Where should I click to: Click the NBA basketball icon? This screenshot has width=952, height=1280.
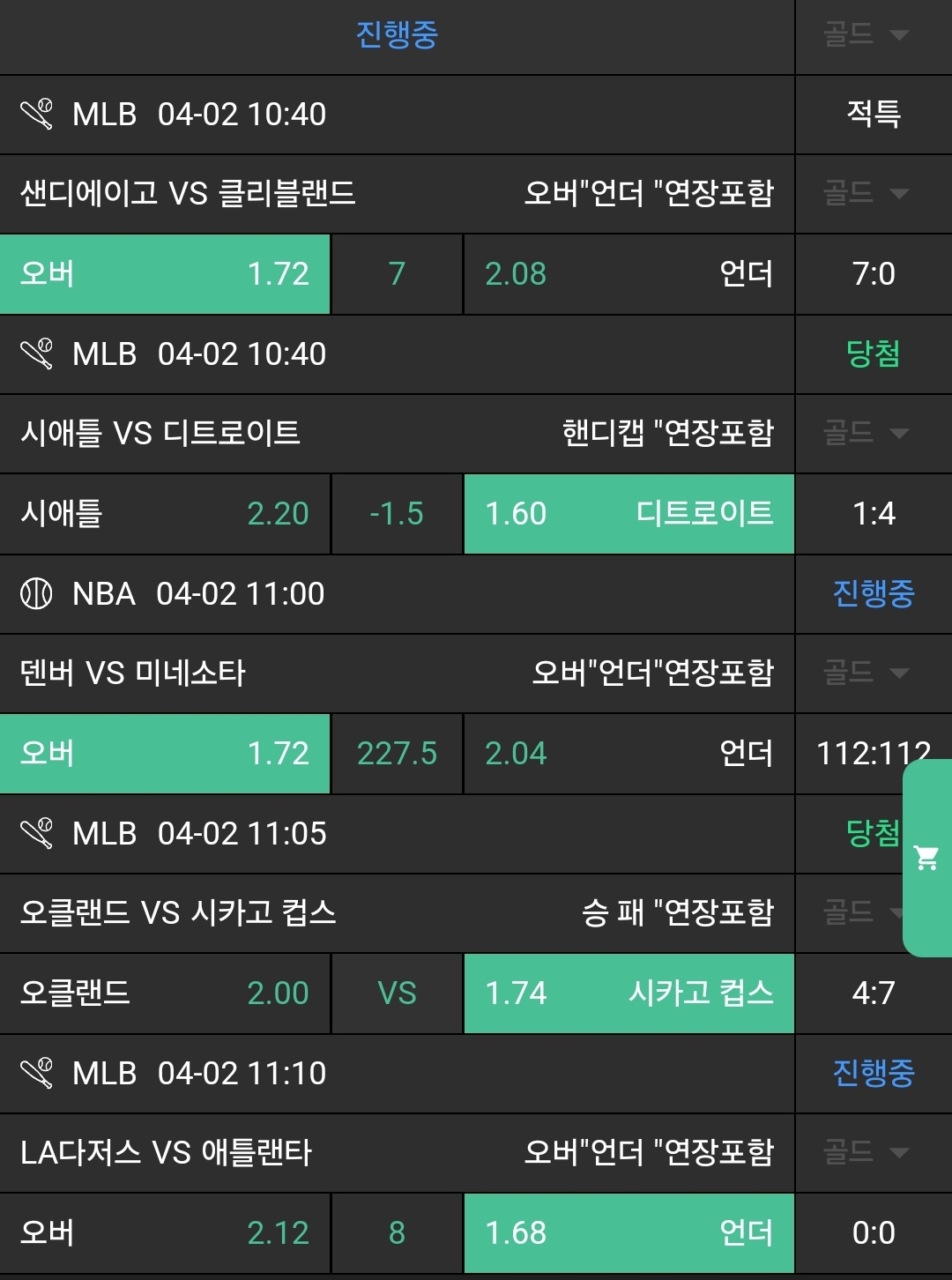tap(37, 594)
